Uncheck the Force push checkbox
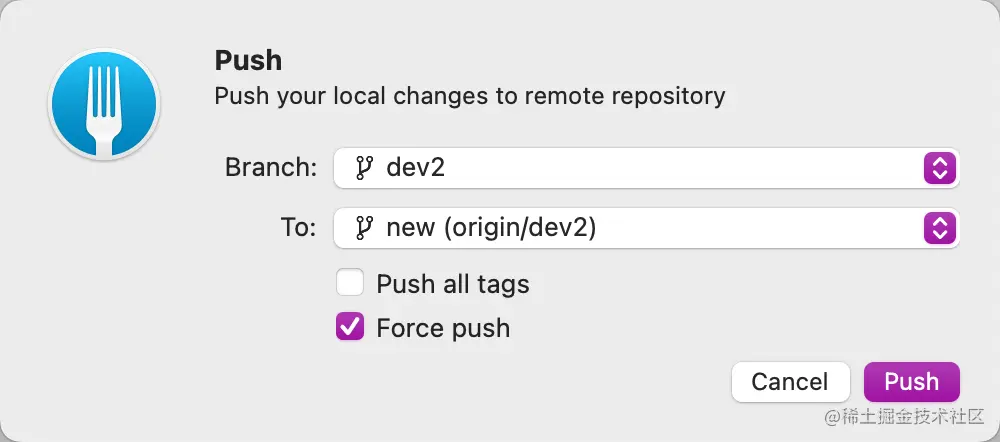The image size is (1000, 442). 350,327
